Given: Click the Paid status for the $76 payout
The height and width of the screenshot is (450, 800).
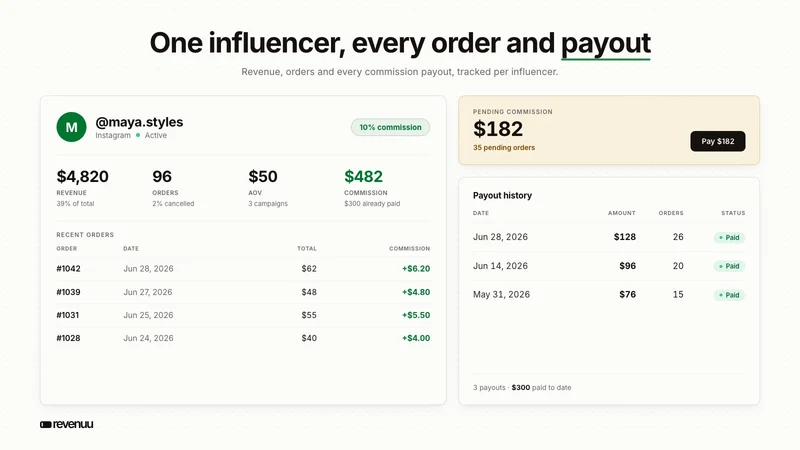Looking at the screenshot, I should click(x=729, y=295).
